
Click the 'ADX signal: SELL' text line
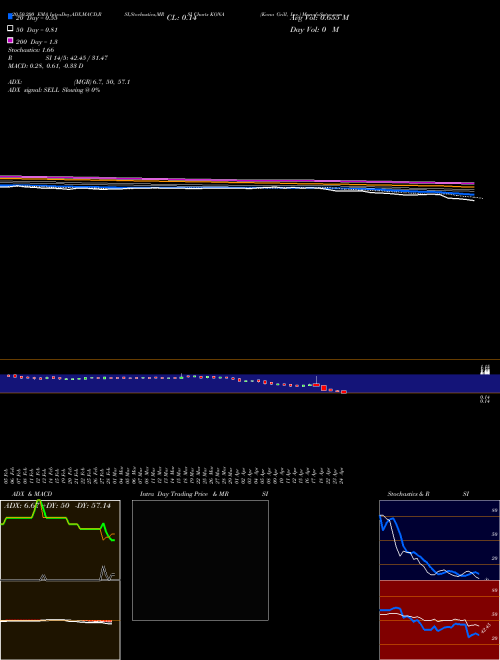[54, 90]
